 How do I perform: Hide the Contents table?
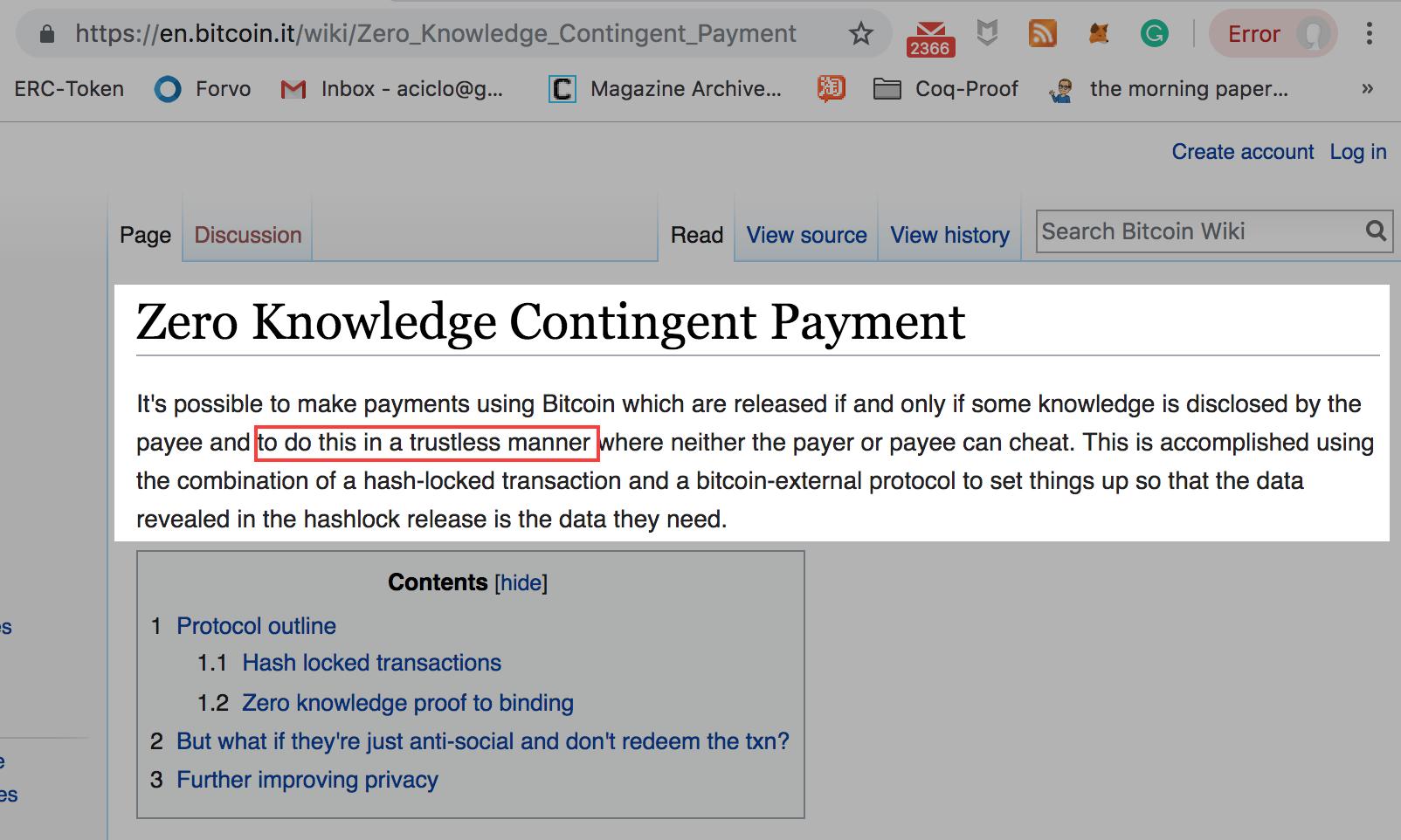[521, 582]
